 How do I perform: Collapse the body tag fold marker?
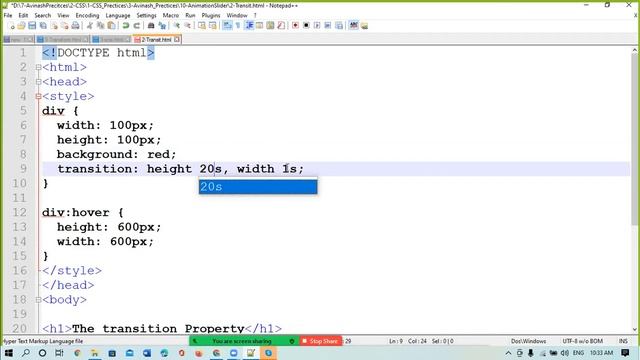coord(38,300)
